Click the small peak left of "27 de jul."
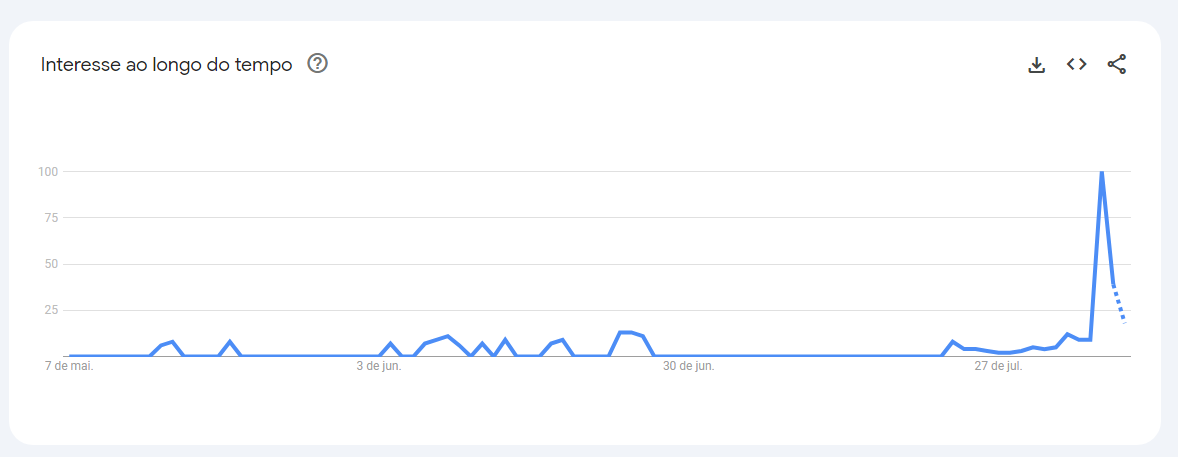The width and height of the screenshot is (1178, 457). click(953, 342)
